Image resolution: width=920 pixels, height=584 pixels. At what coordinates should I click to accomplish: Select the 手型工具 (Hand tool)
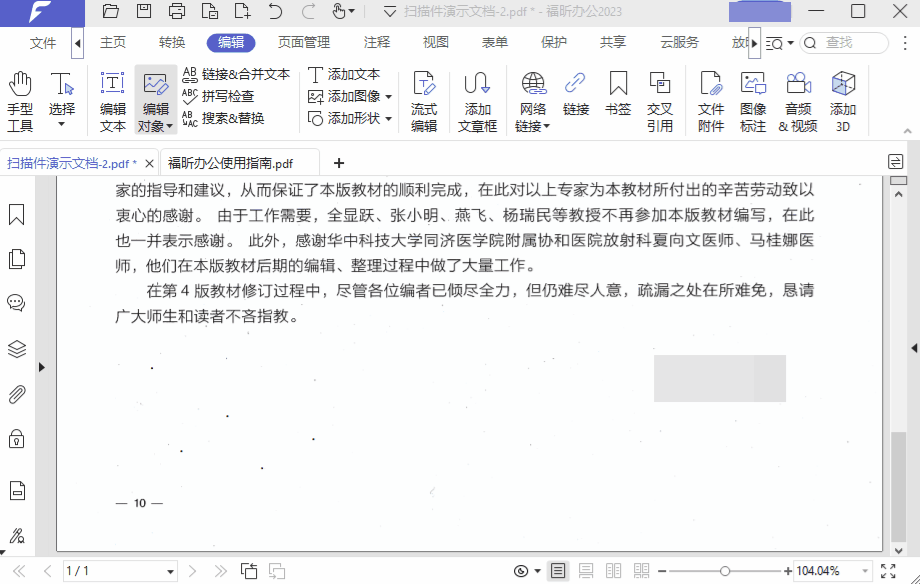[x=19, y=97]
